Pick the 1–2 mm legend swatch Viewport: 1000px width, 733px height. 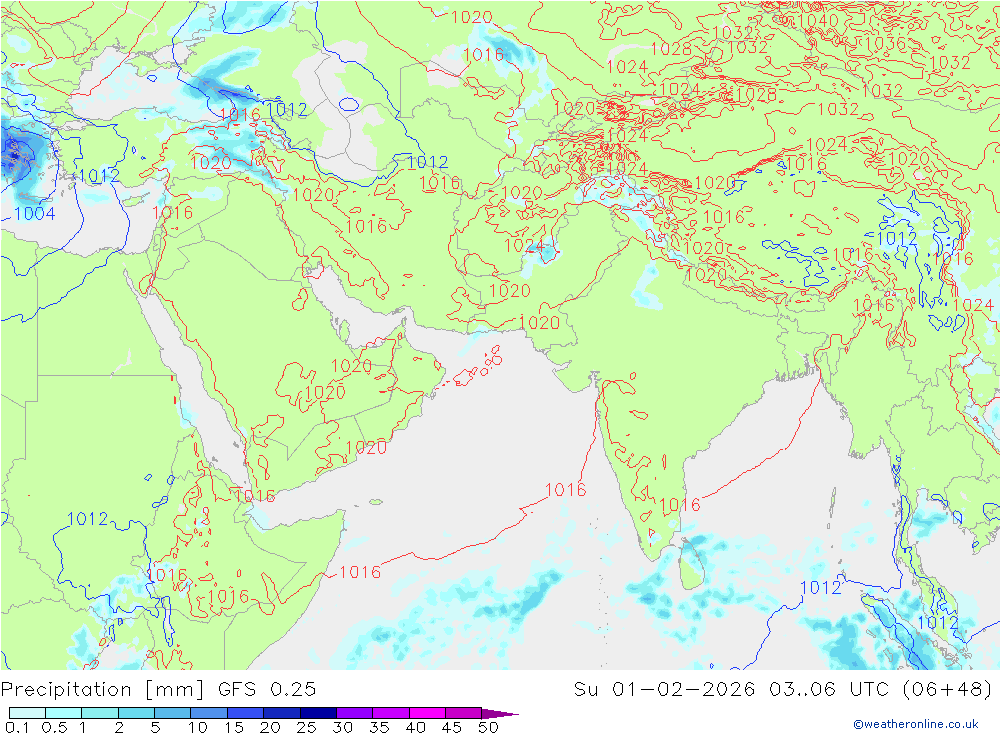(100, 713)
